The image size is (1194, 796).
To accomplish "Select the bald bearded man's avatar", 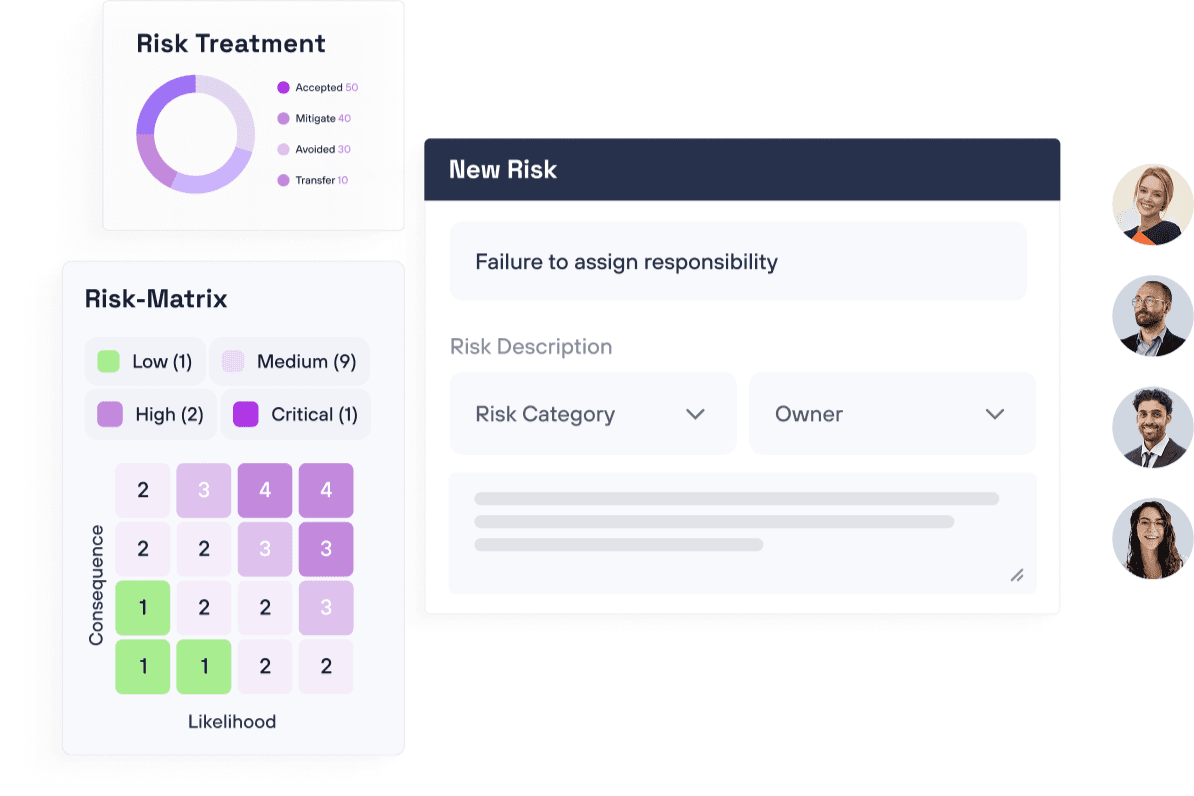I will (x=1152, y=315).
